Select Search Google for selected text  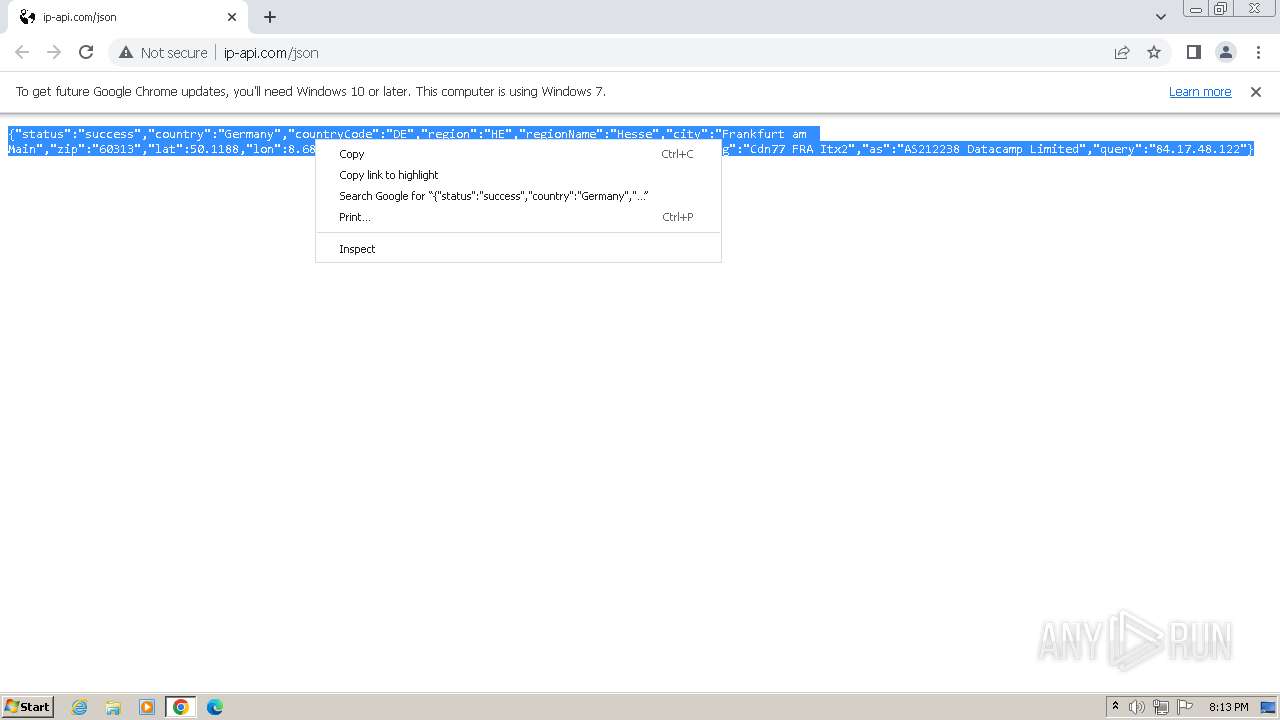[518, 196]
